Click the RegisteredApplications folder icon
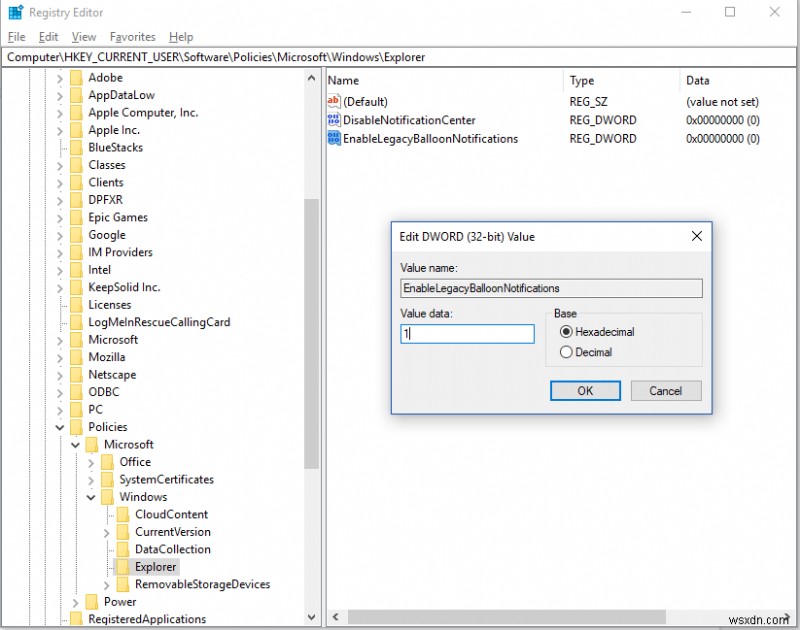 (76, 619)
